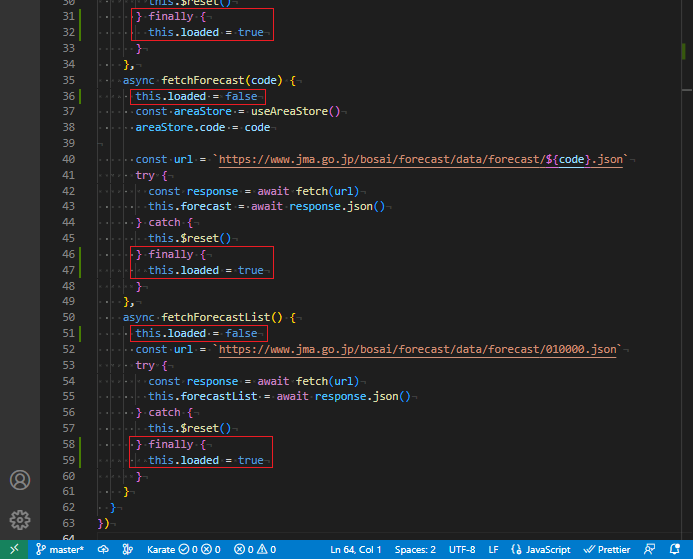Change indentation via Spaces: 2
This screenshot has width=693, height=559.
(x=415, y=549)
